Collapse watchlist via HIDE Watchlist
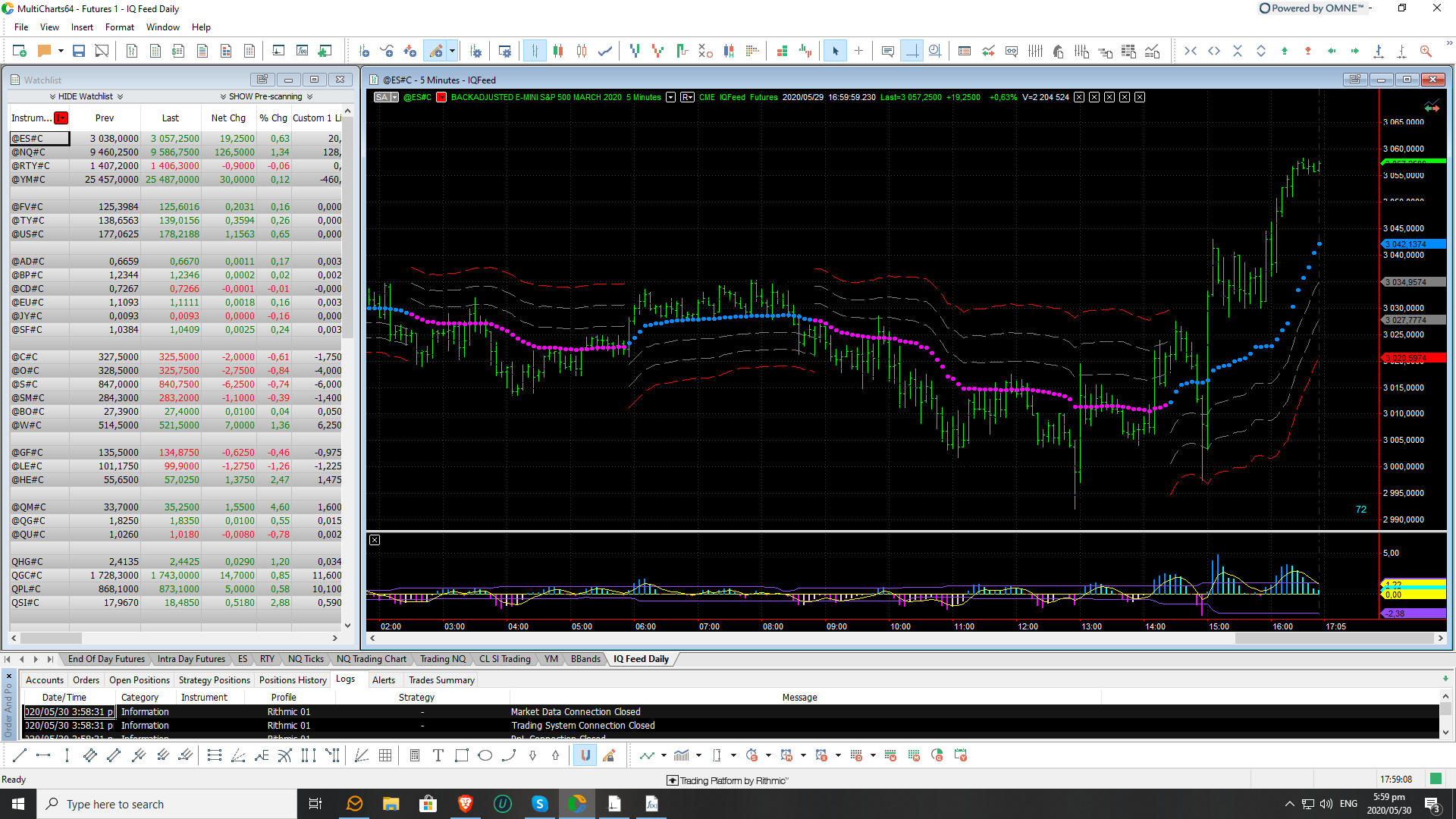 (86, 96)
